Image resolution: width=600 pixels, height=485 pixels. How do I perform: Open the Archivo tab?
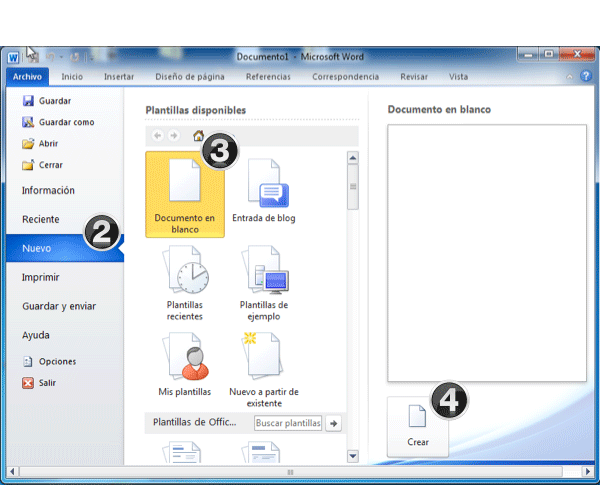pos(27,77)
